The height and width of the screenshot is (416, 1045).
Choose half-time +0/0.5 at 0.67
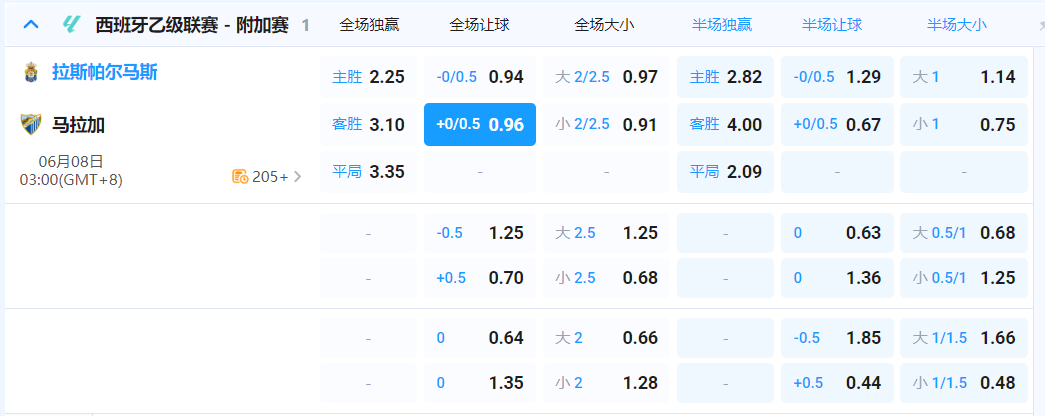[x=837, y=125]
